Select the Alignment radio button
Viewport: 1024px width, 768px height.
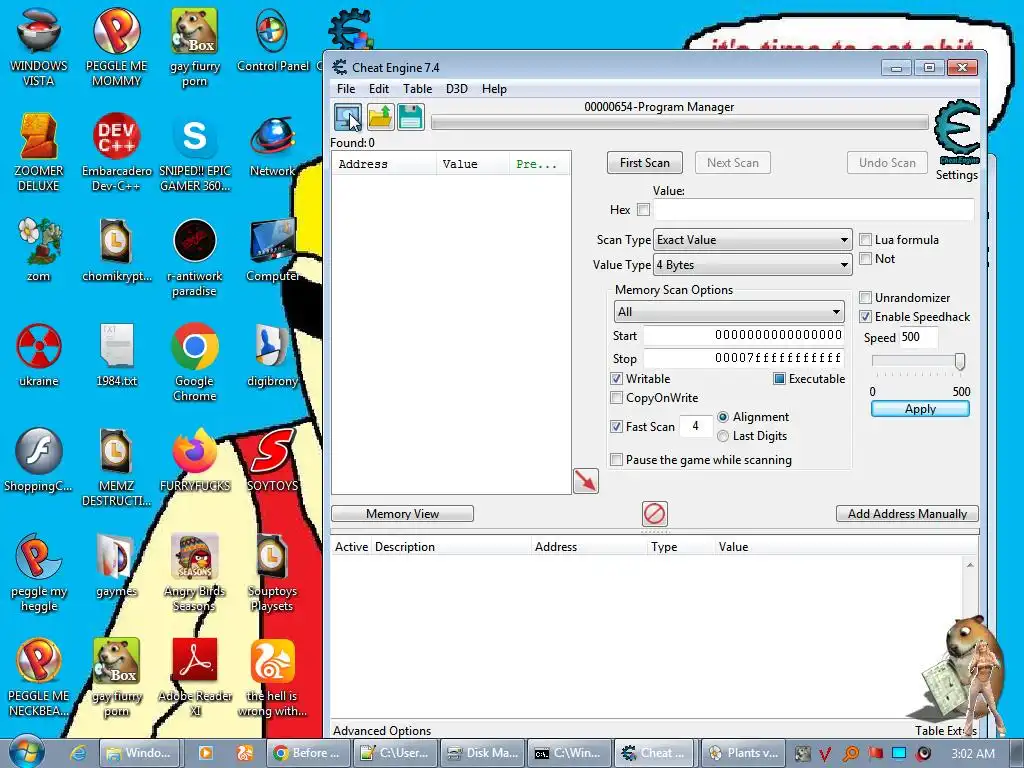(x=723, y=417)
